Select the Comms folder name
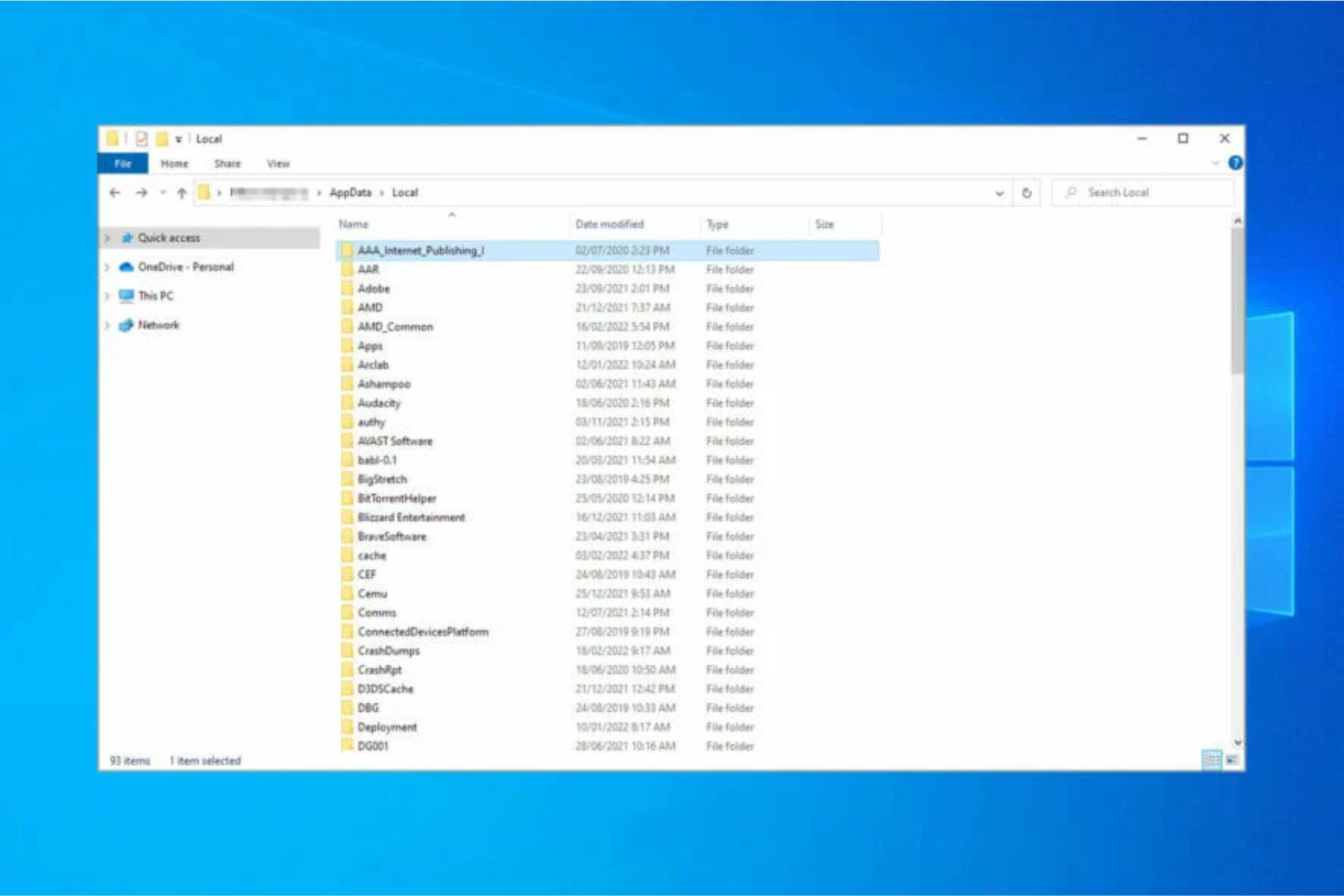This screenshot has height=896, width=1344. [377, 612]
